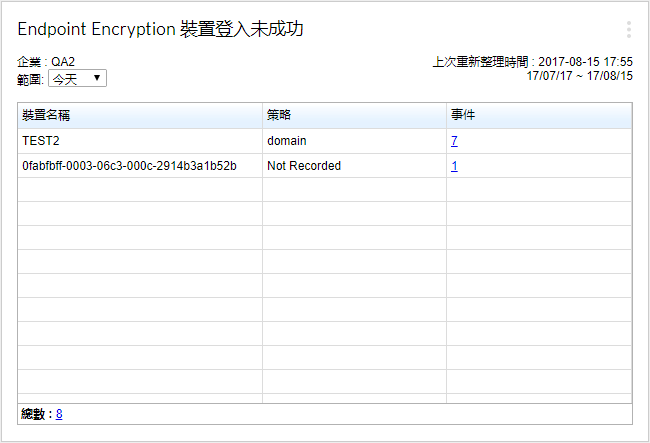650x443 pixels.
Task: Select the domain policy cell
Action: [x=287, y=141]
